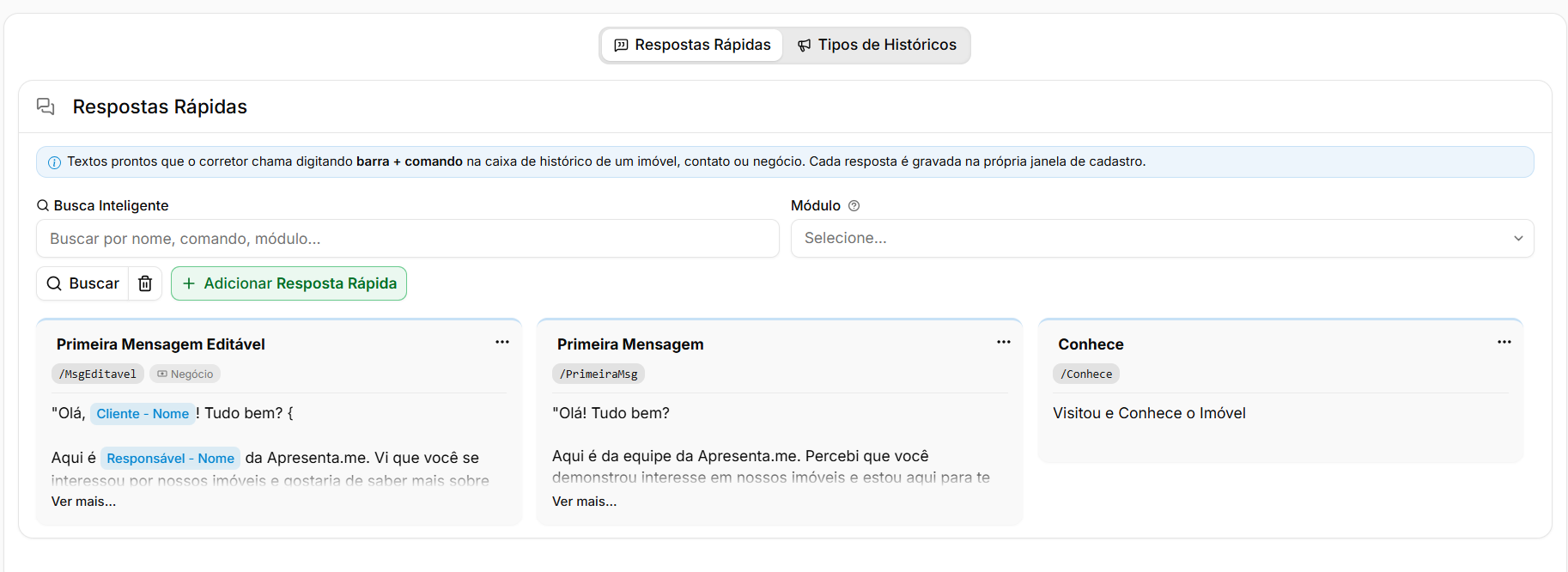The height and width of the screenshot is (572, 1568).
Task: Click the trash icon next to Buscar
Action: click(x=145, y=283)
